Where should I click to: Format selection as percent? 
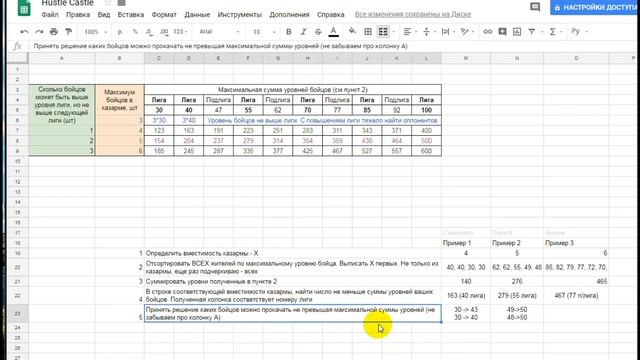(135, 32)
